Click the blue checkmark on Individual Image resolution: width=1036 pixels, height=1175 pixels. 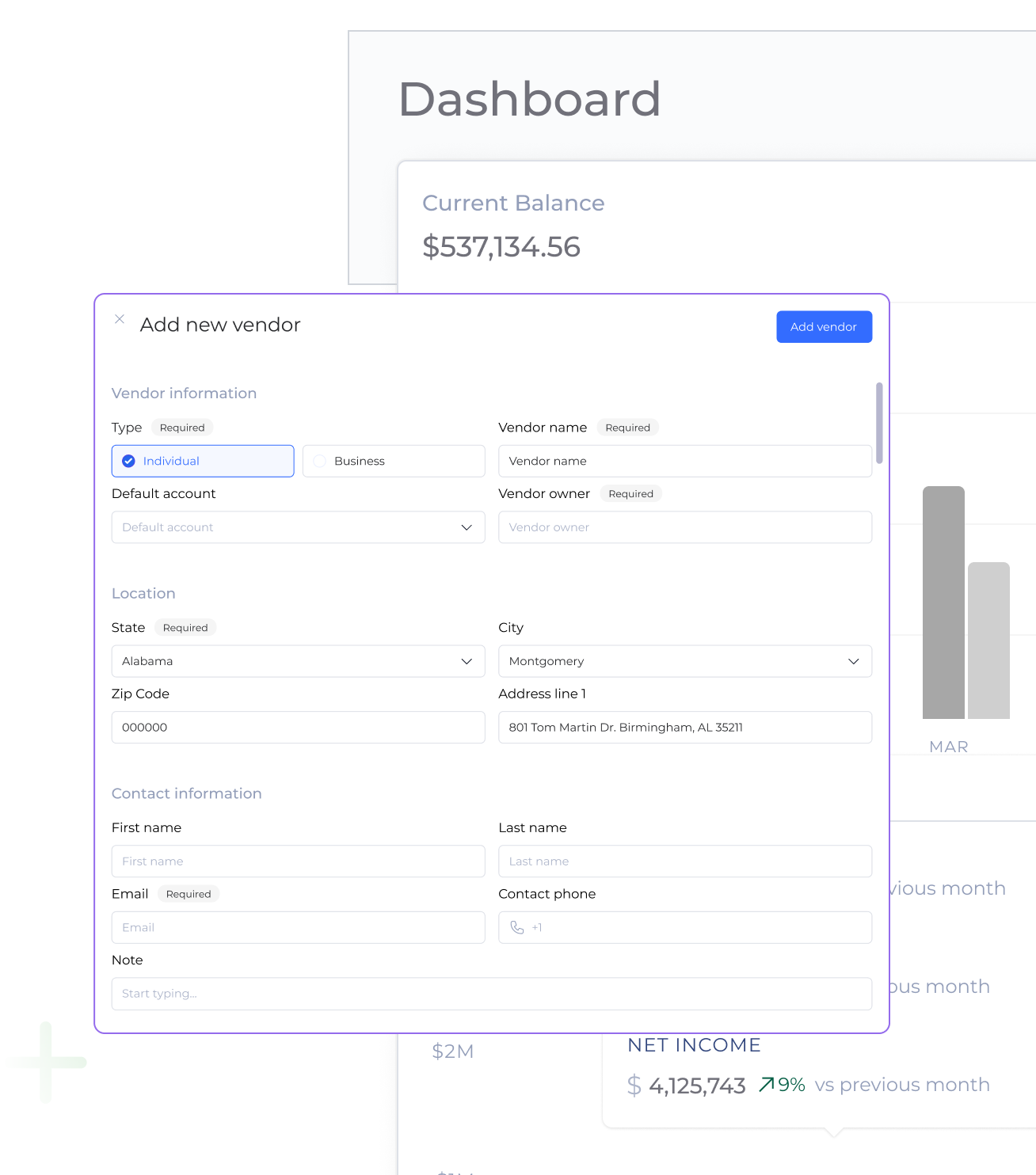click(x=128, y=461)
